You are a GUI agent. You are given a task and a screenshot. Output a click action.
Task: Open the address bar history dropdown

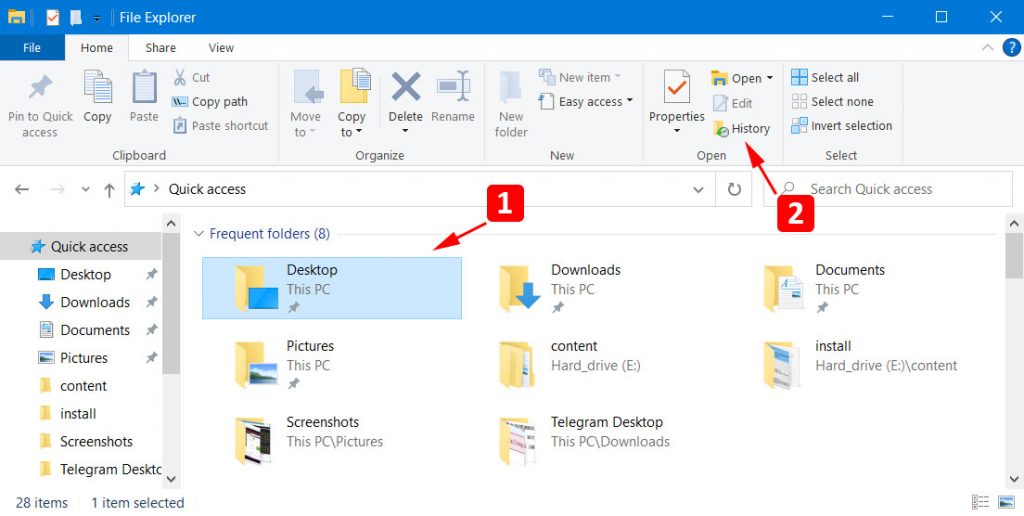pos(699,189)
